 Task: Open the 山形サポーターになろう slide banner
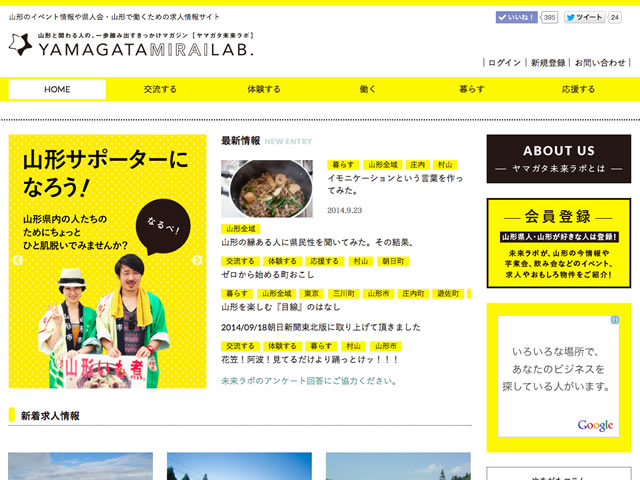point(107,261)
